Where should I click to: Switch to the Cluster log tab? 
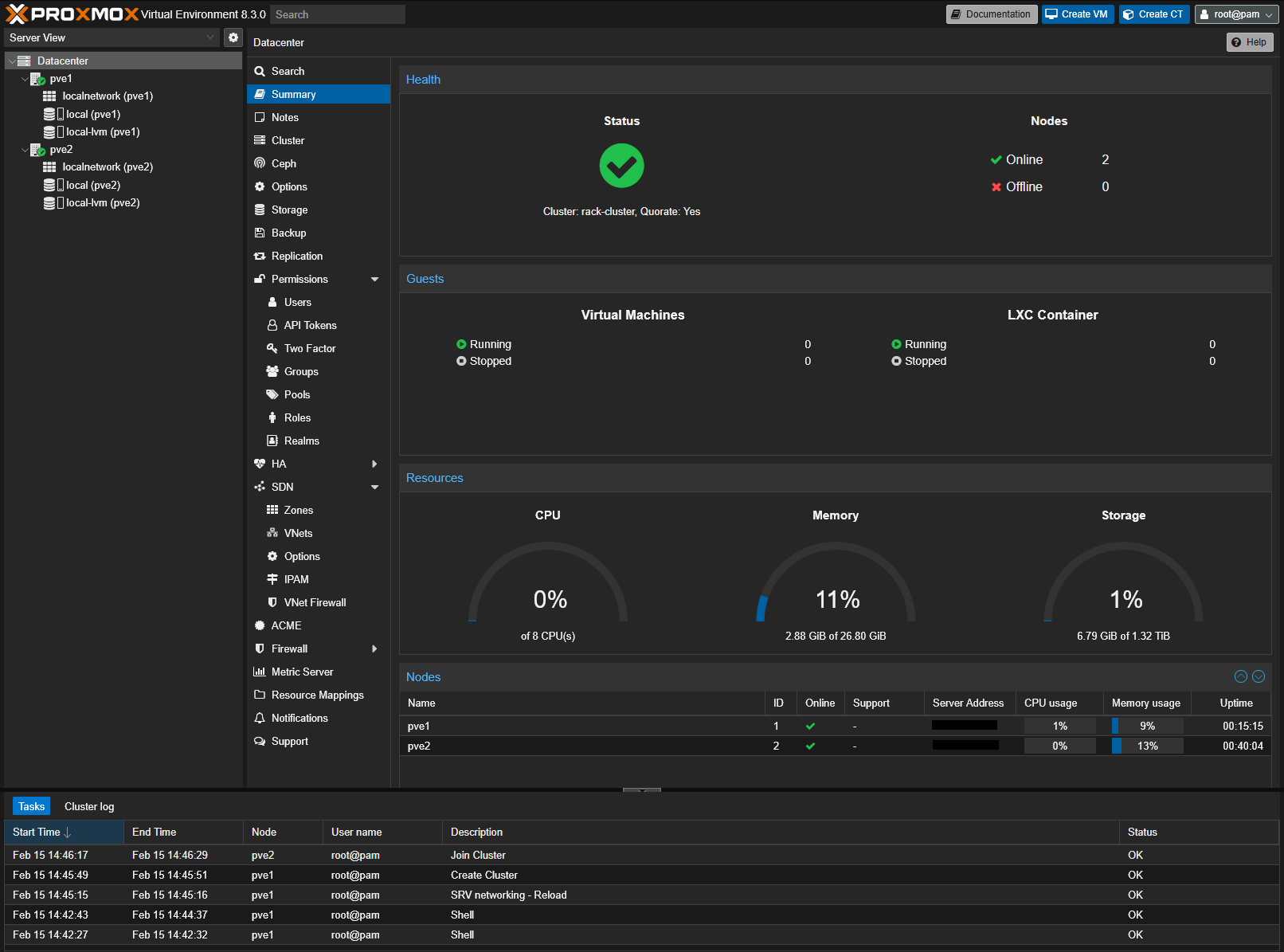click(88, 806)
